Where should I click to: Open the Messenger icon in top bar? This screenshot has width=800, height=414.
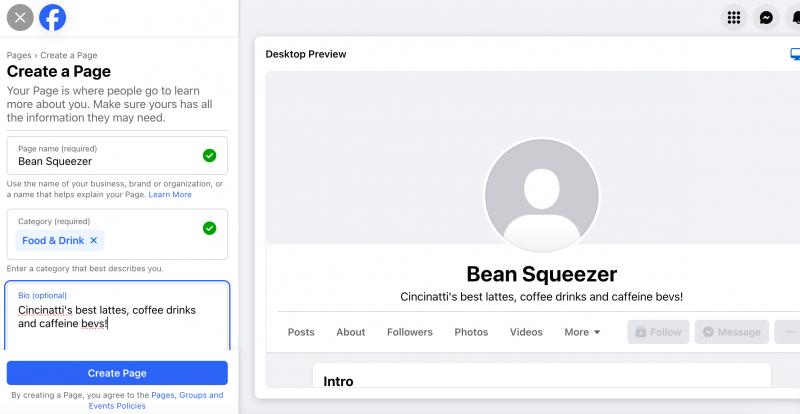pos(766,18)
